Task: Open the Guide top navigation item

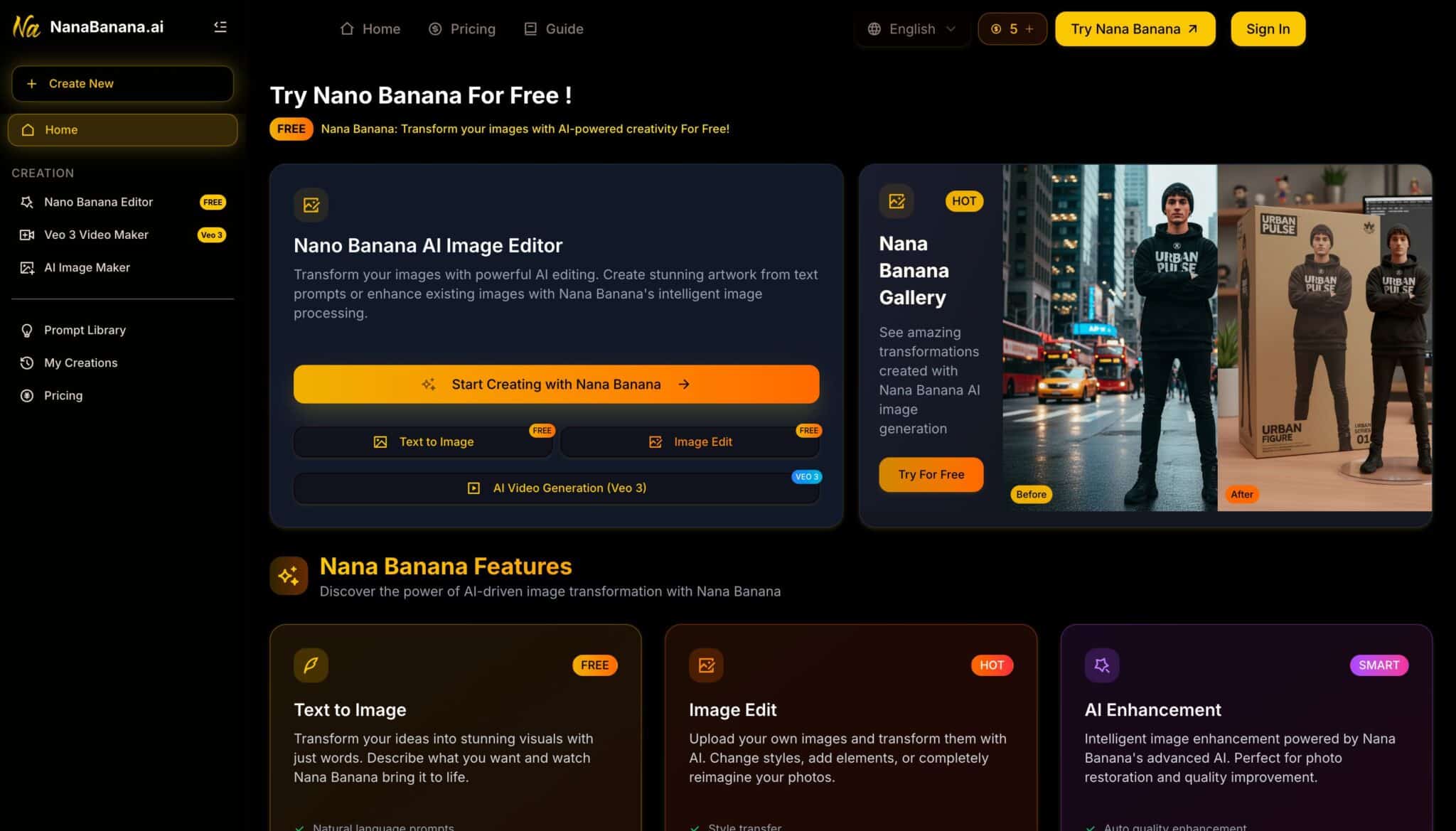Action: (x=554, y=29)
